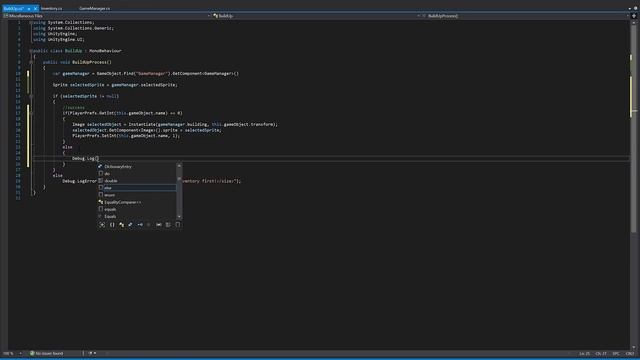The height and width of the screenshot is (360, 640).
Task: Click the 'var gameManager' code line
Action: (146, 73)
